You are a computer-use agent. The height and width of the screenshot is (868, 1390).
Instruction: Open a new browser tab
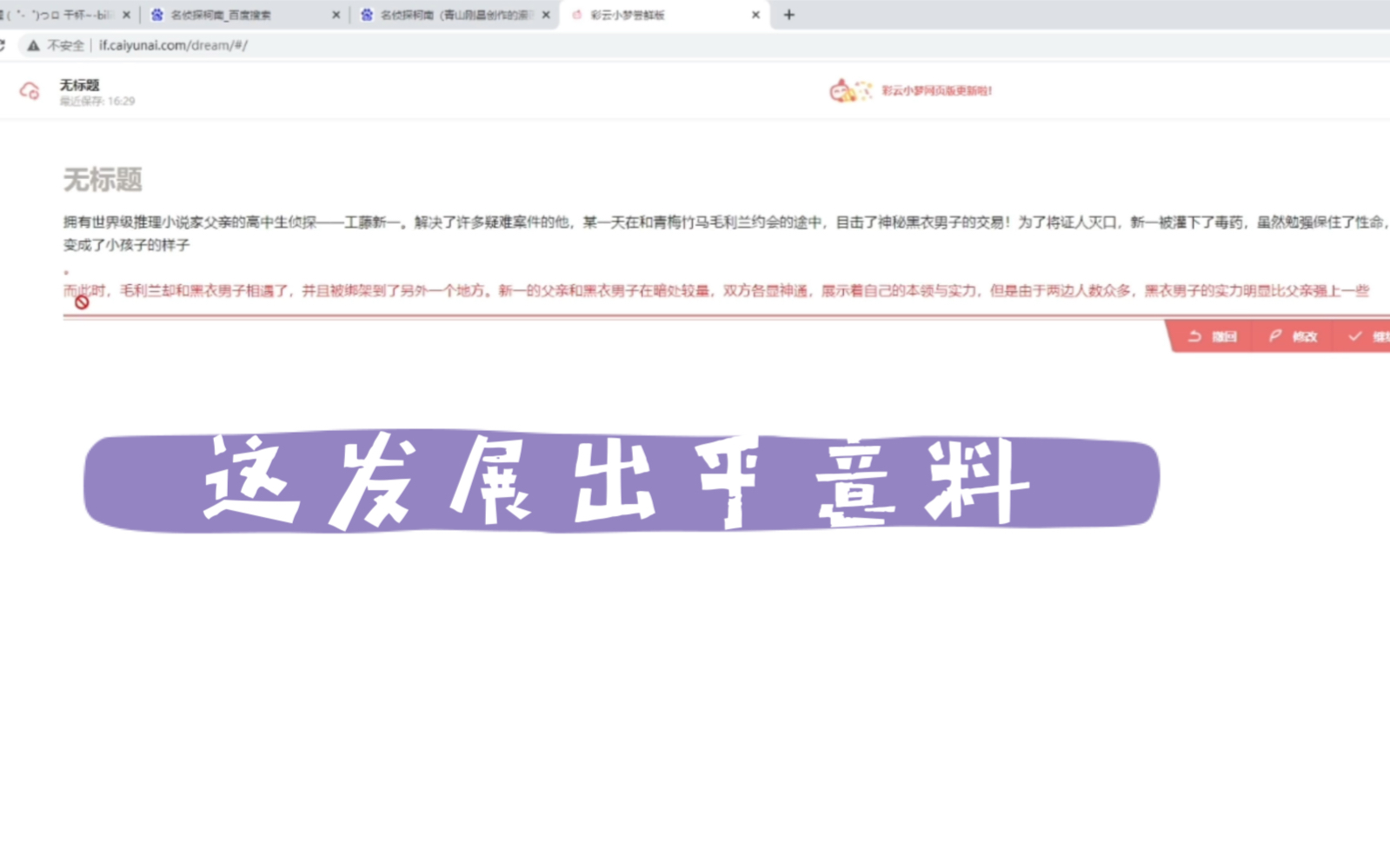tap(788, 15)
